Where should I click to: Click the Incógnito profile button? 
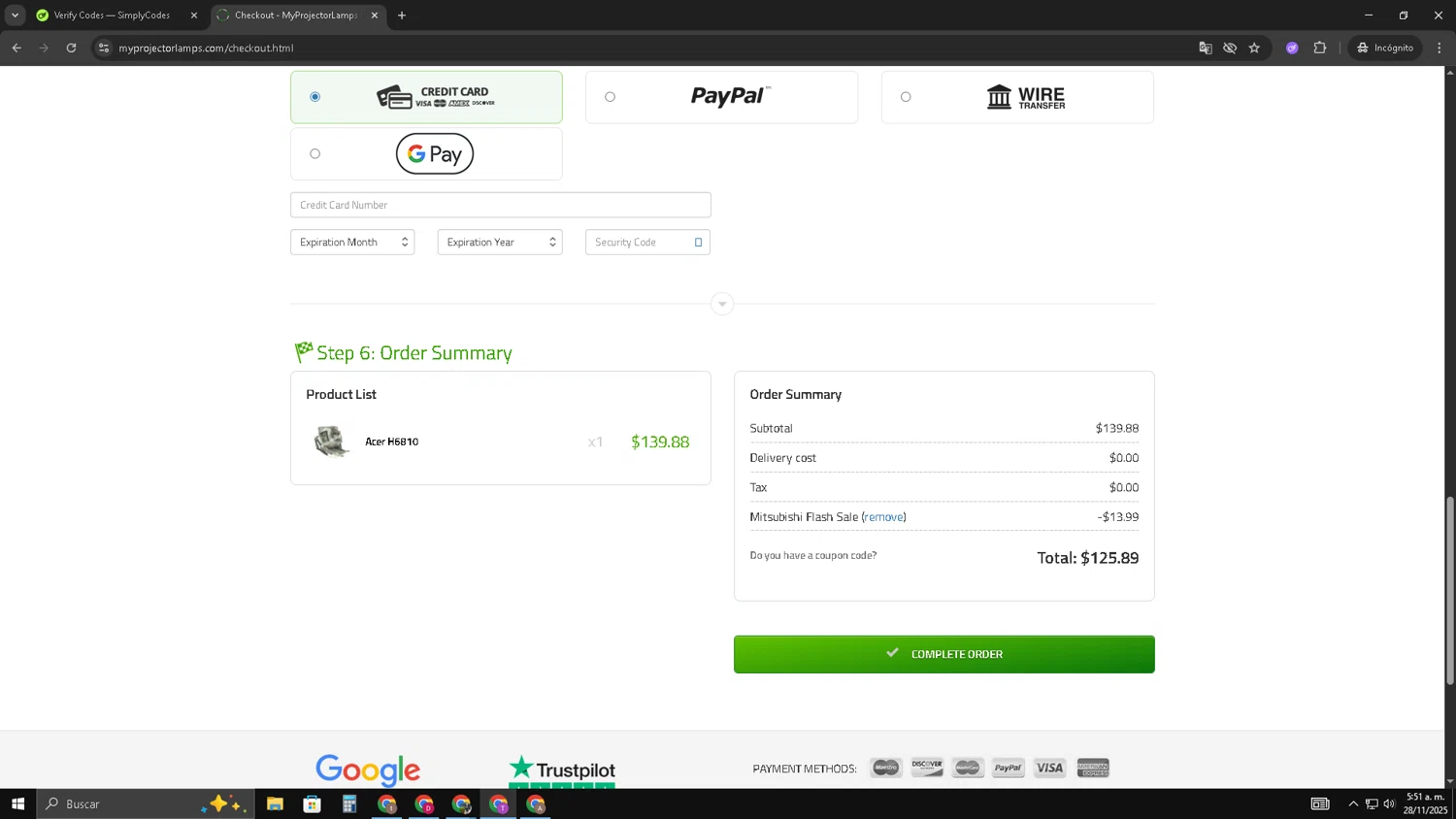[1385, 48]
